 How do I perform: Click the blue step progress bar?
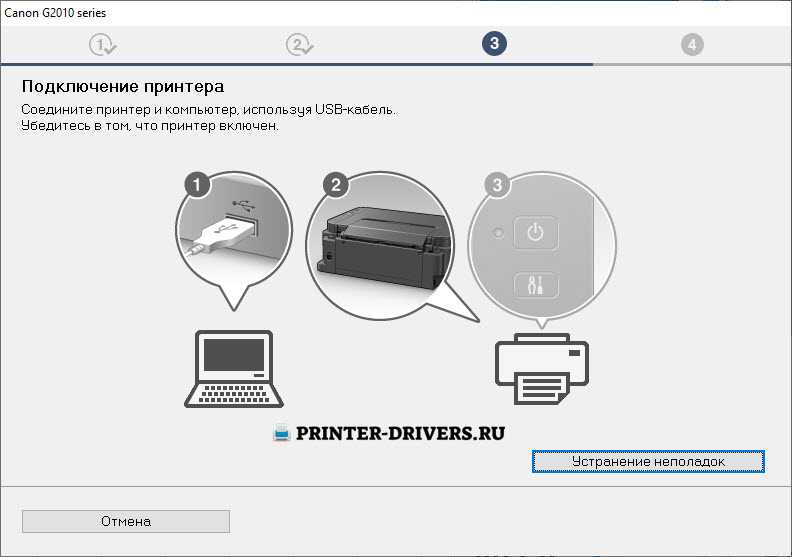point(297,65)
